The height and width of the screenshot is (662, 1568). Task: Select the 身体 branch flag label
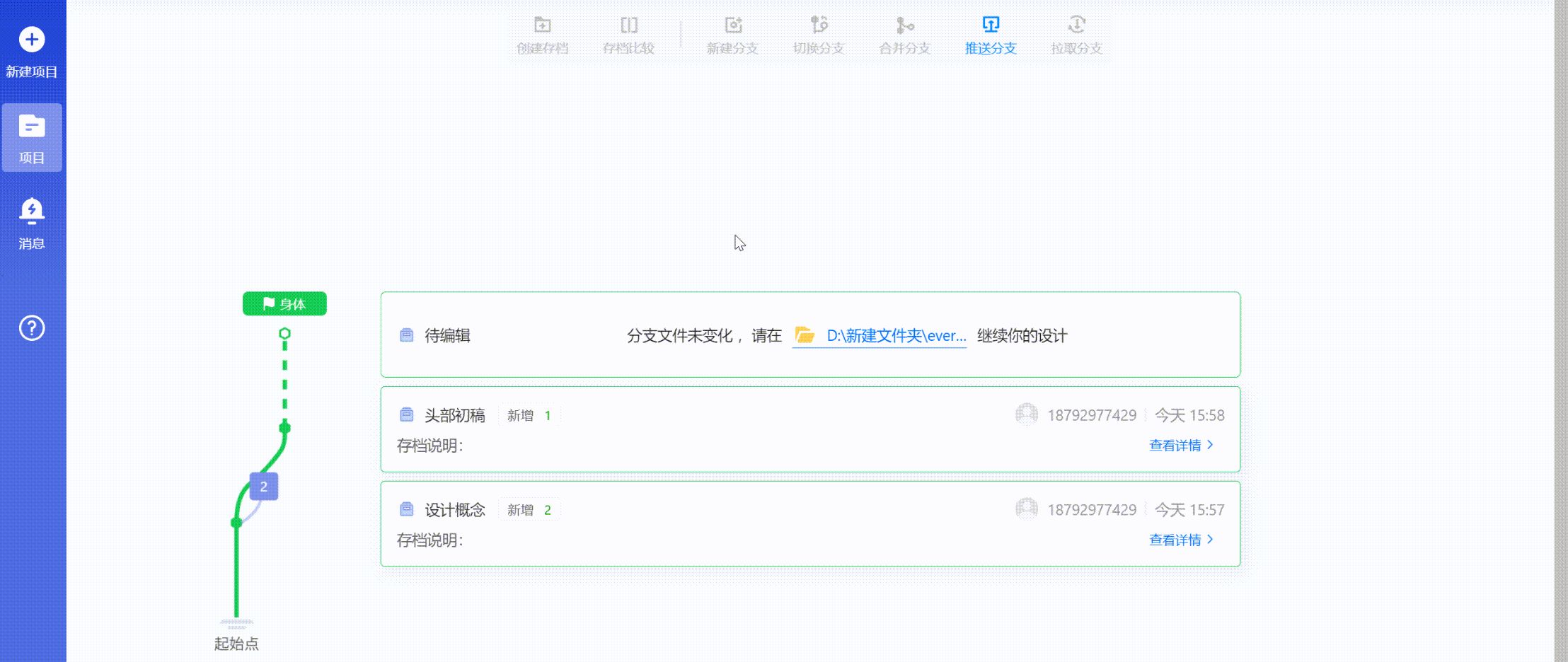(x=284, y=303)
